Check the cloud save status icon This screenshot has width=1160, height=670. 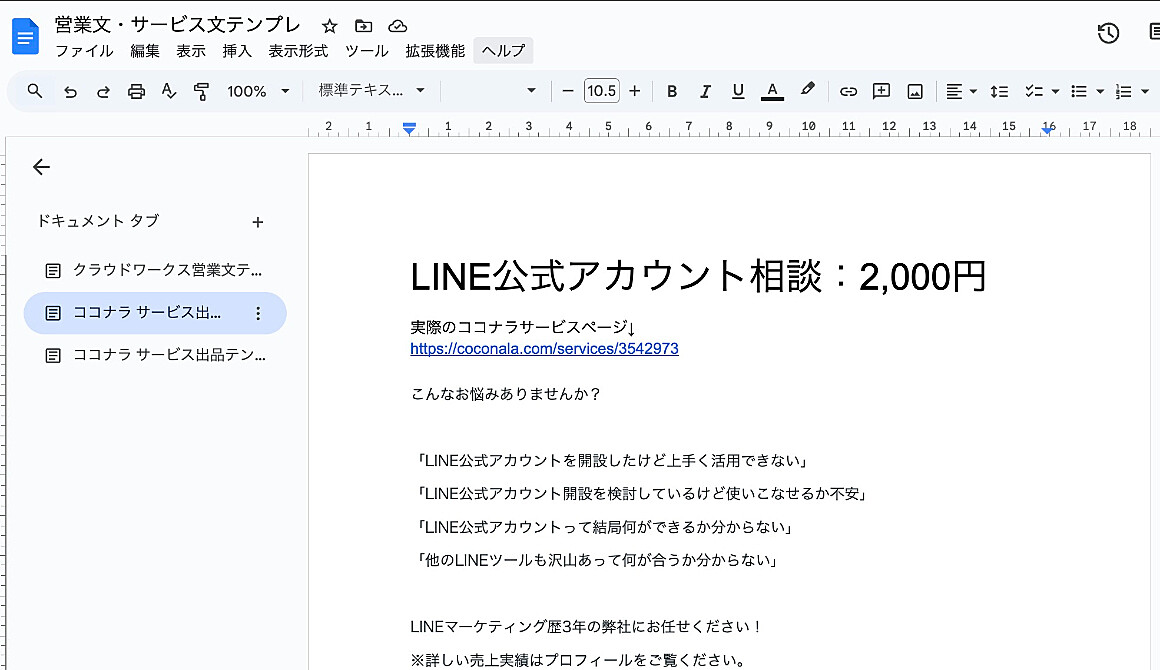pos(397,27)
